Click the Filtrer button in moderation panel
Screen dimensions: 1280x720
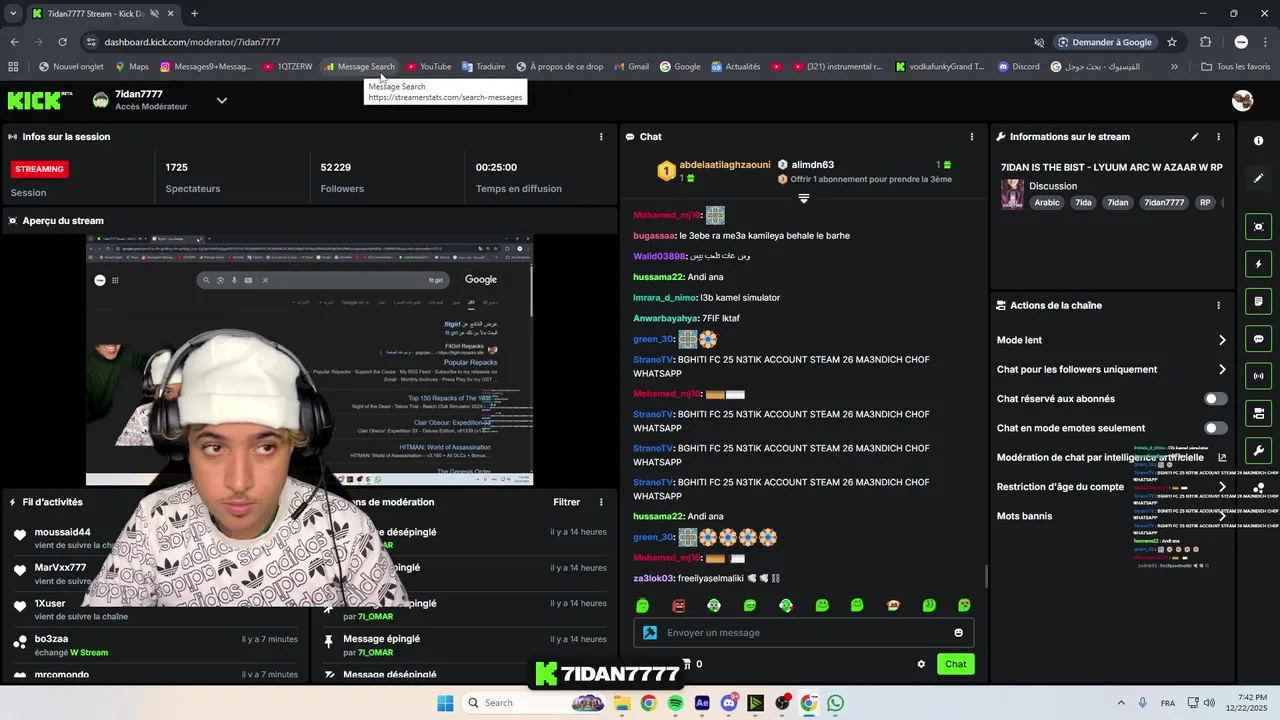566,502
